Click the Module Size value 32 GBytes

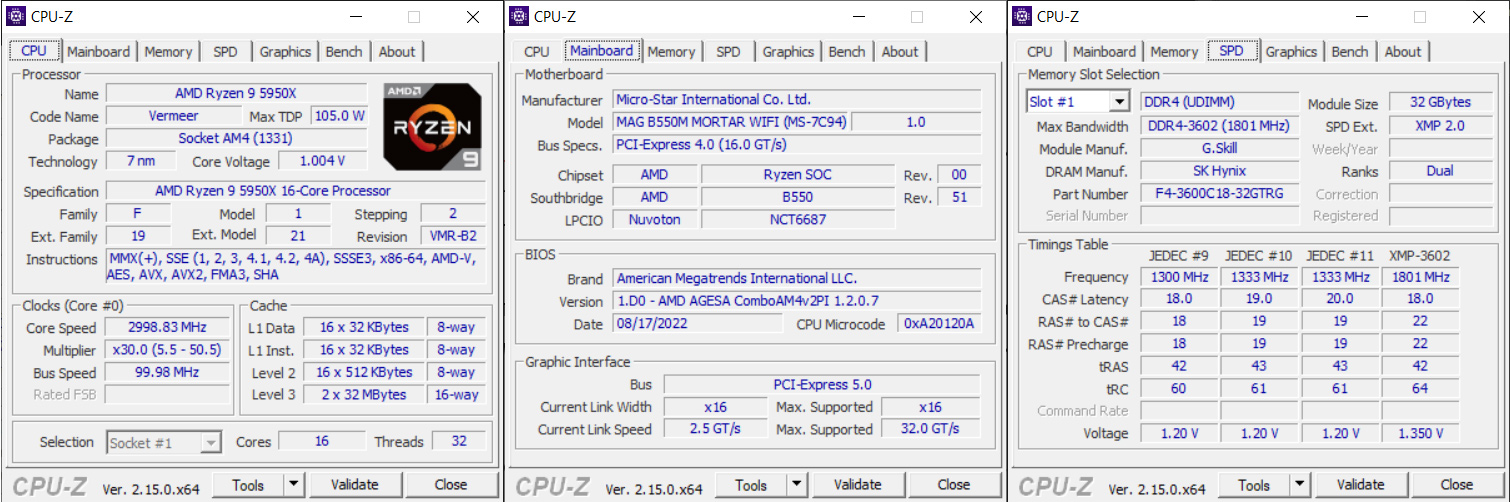(1439, 102)
